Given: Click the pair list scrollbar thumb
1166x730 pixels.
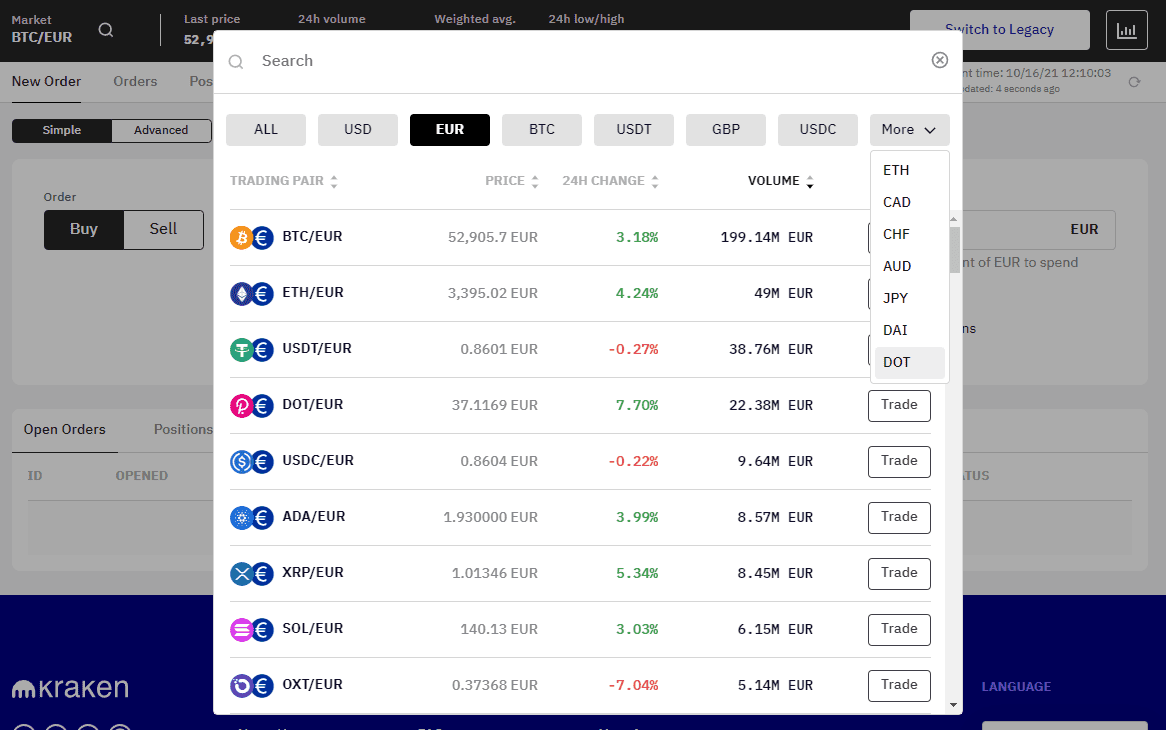Looking at the screenshot, I should [x=954, y=250].
